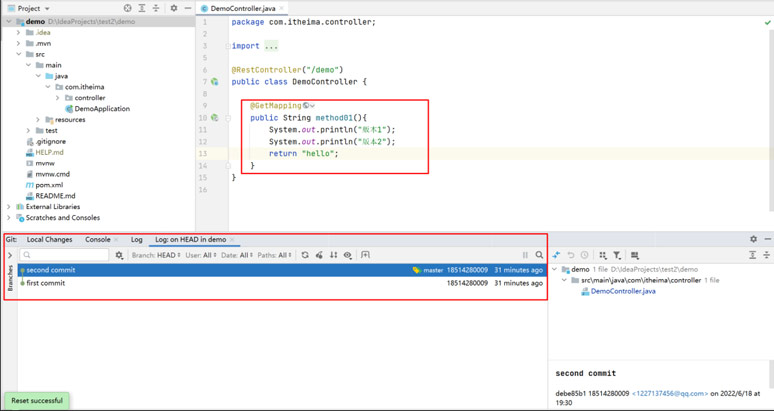Viewport: 774px width, 411px height.
Task: Expand all in the changed files tree
Action: (752, 255)
